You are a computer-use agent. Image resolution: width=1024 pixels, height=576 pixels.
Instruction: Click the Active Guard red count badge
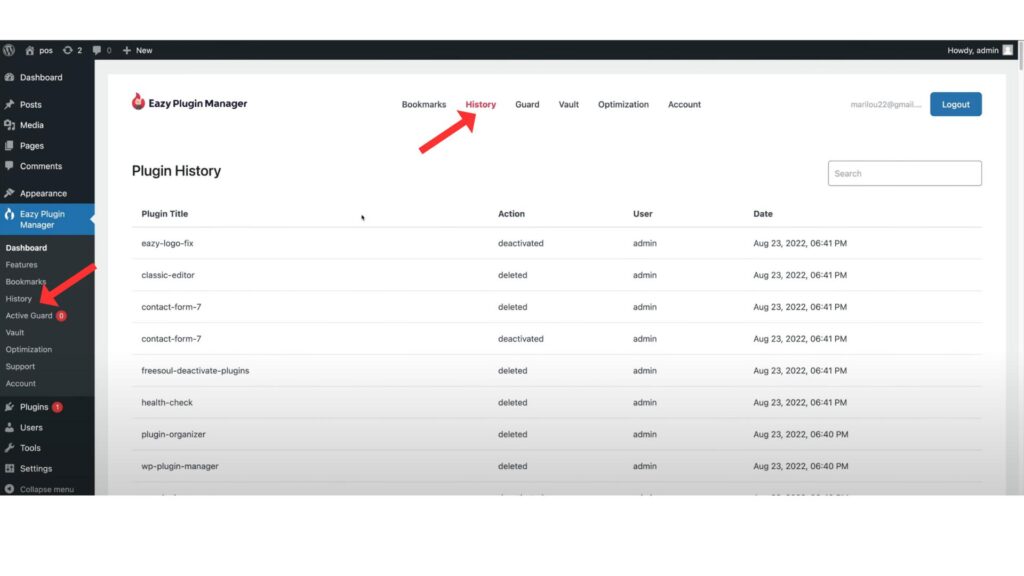click(61, 315)
